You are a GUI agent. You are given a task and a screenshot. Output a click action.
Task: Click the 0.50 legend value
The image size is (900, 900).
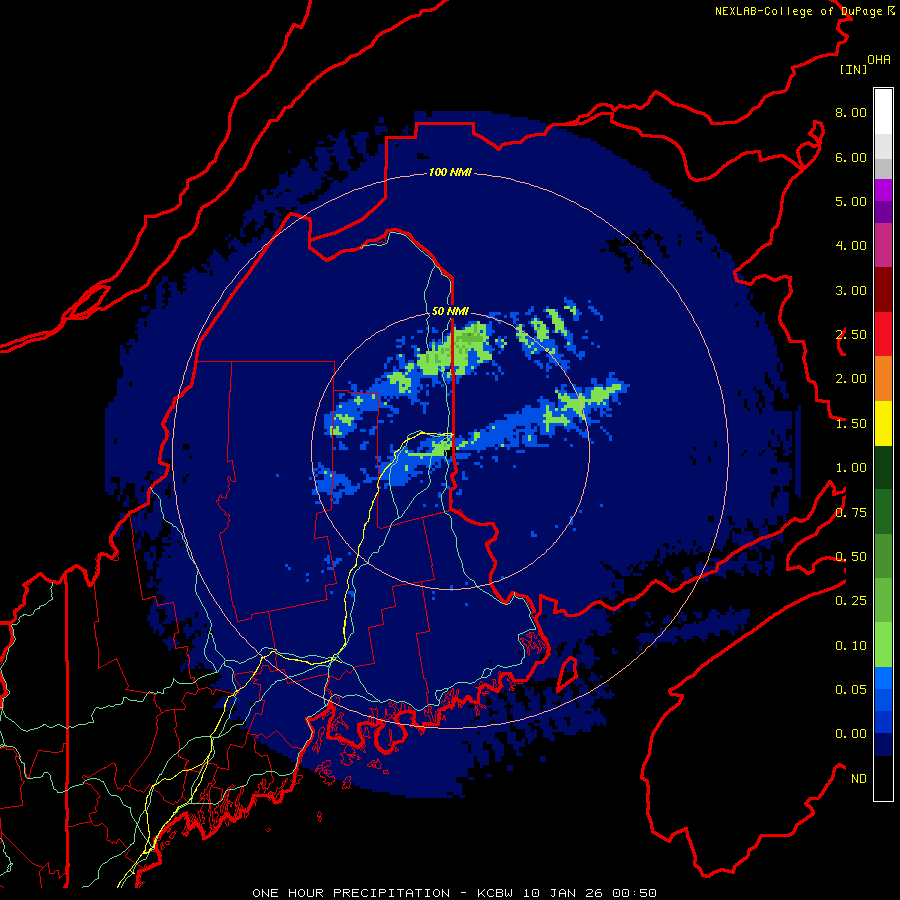coord(851,557)
